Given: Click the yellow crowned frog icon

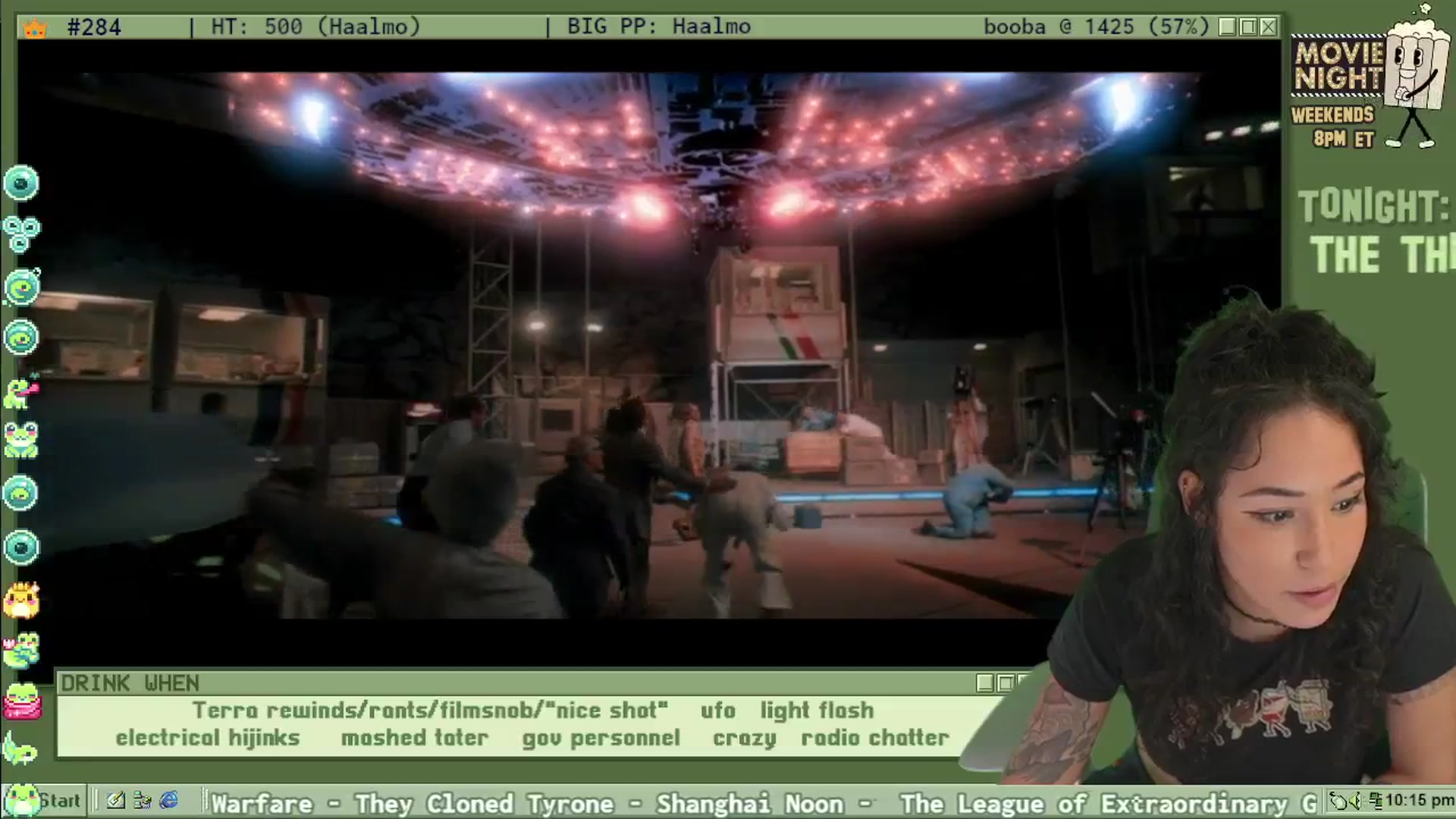Looking at the screenshot, I should coord(21,600).
